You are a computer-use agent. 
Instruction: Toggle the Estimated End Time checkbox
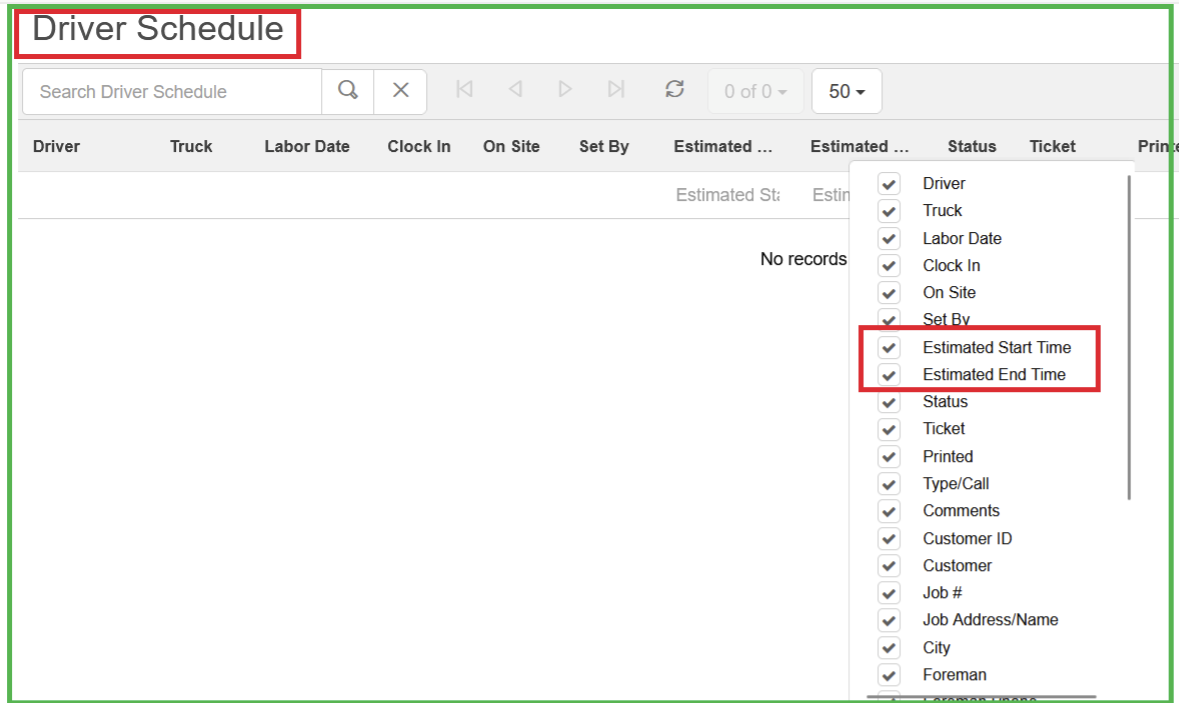(888, 375)
